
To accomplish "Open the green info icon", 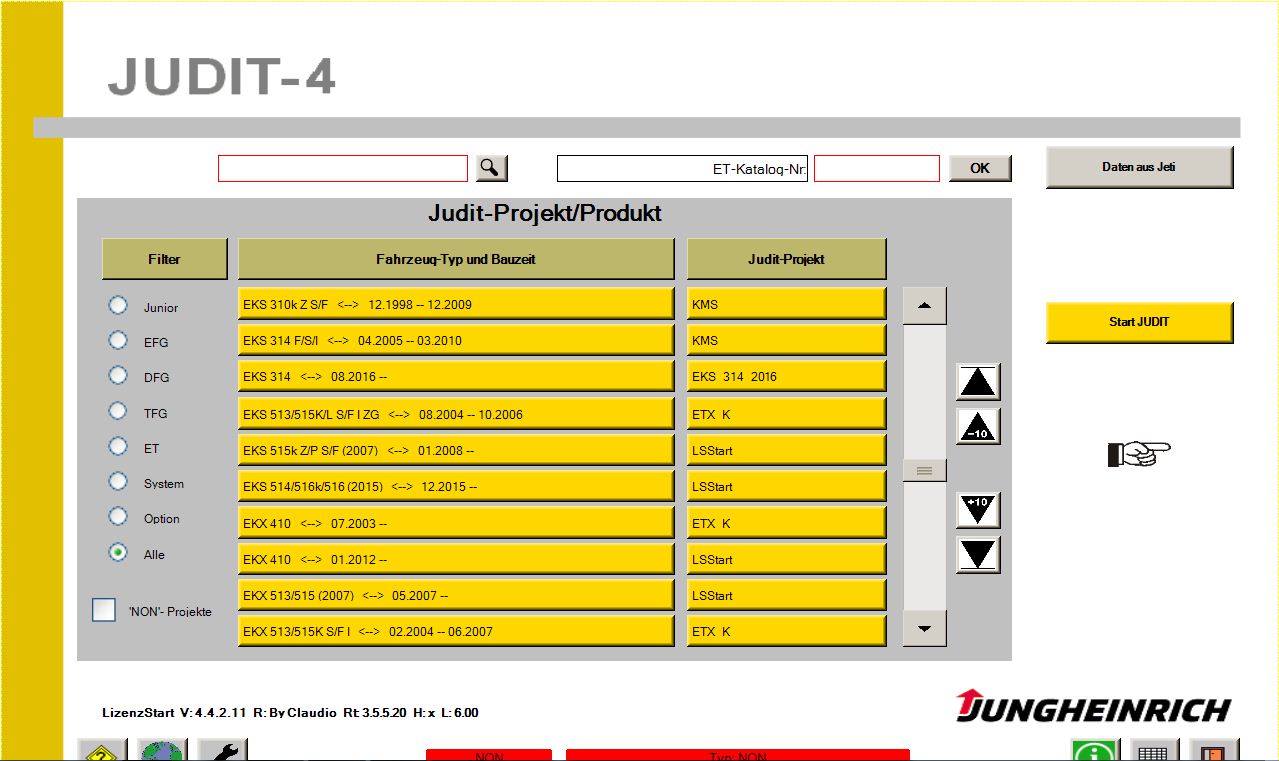I will [x=1094, y=751].
